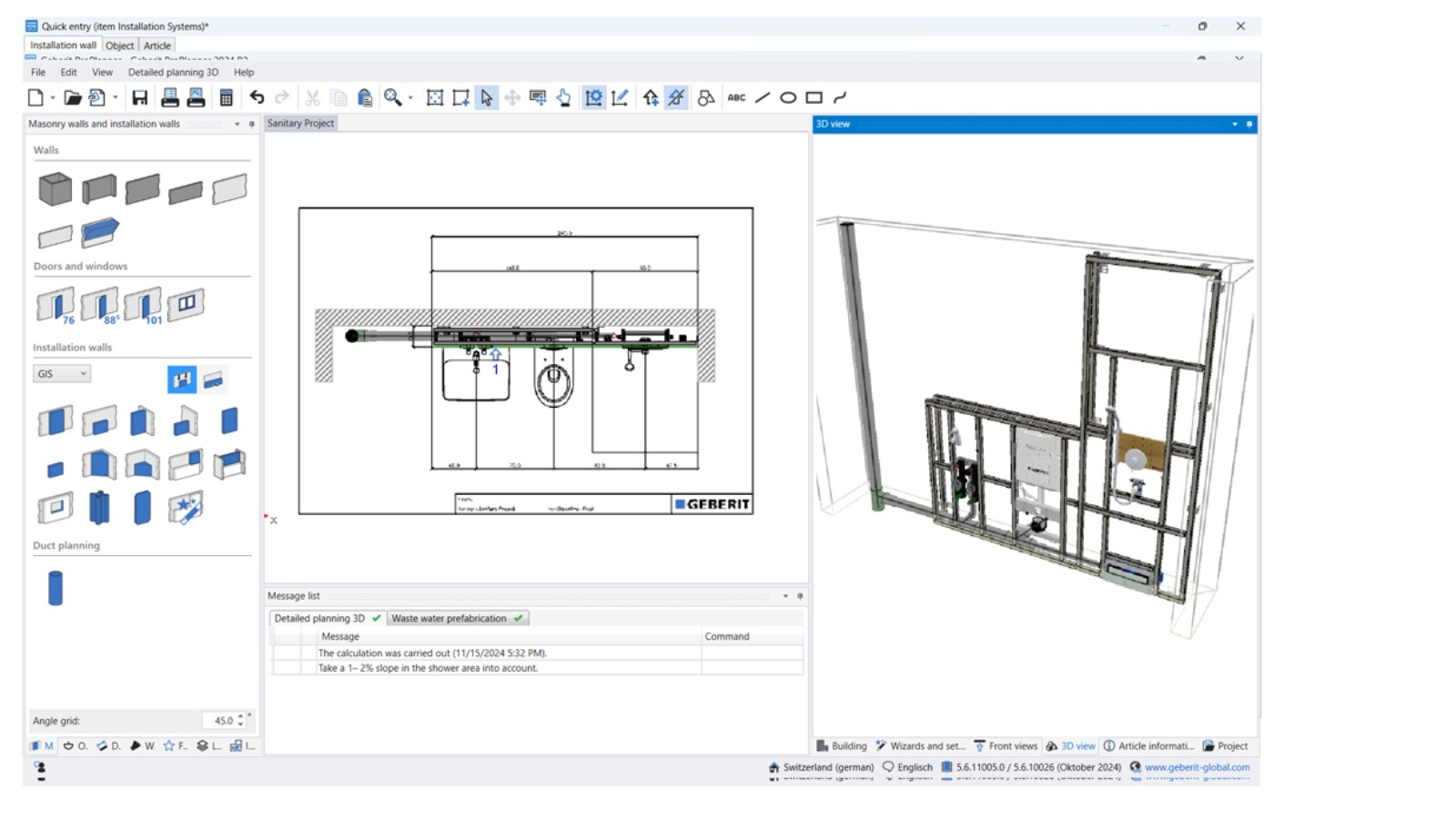This screenshot has height=819, width=1456.
Task: Pick the rectangle drawing tool
Action: 814,97
